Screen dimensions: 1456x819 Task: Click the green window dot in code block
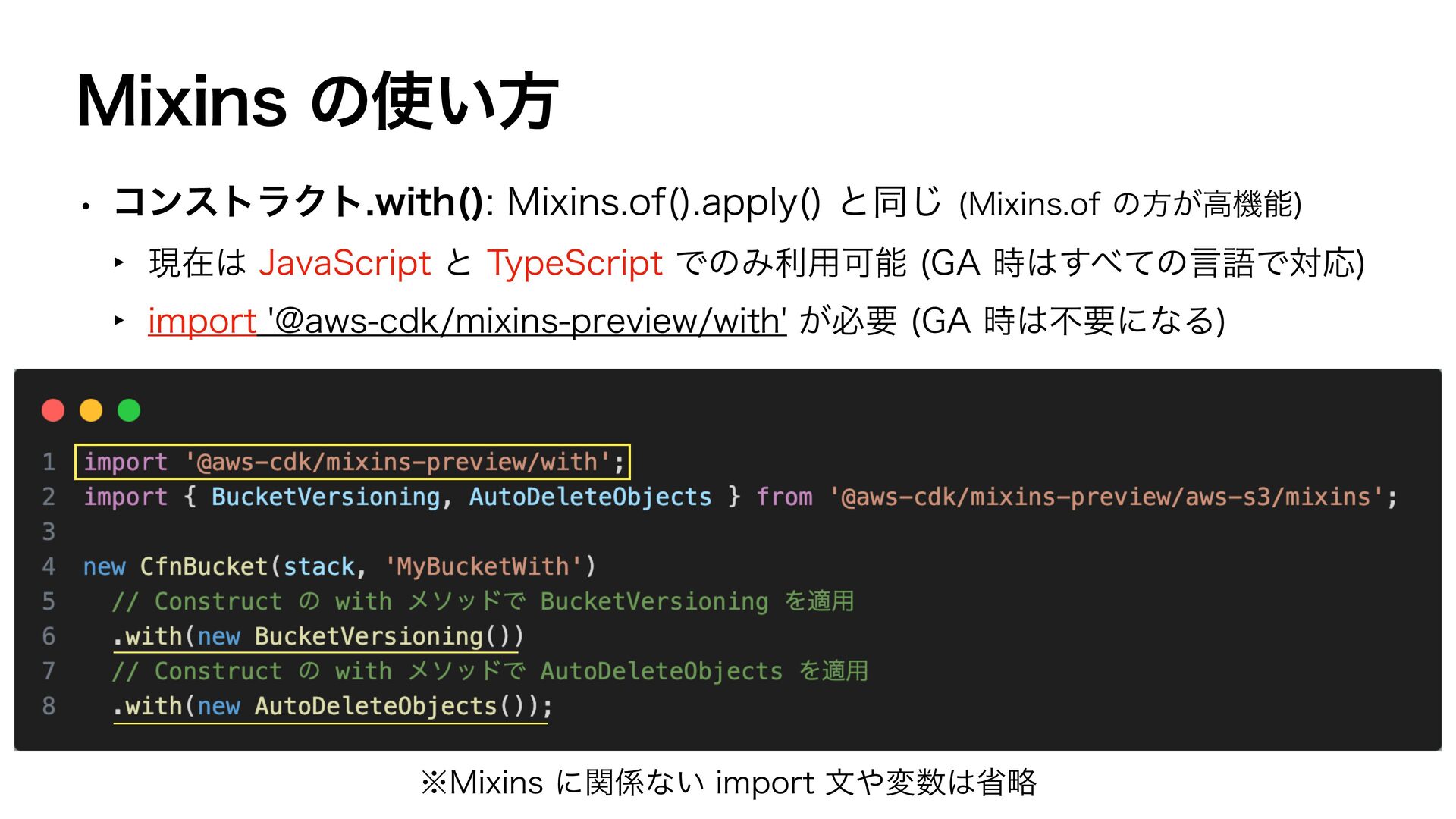pyautogui.click(x=129, y=410)
